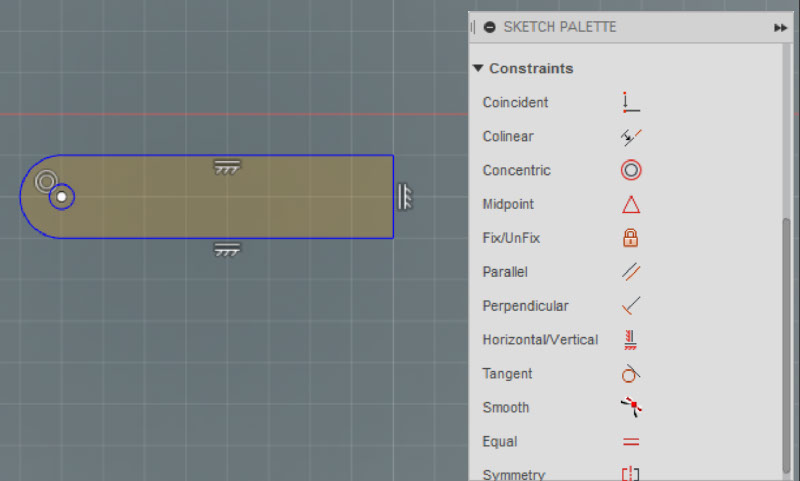Click the Colinear label
This screenshot has width=800, height=481.
pyautogui.click(x=508, y=137)
